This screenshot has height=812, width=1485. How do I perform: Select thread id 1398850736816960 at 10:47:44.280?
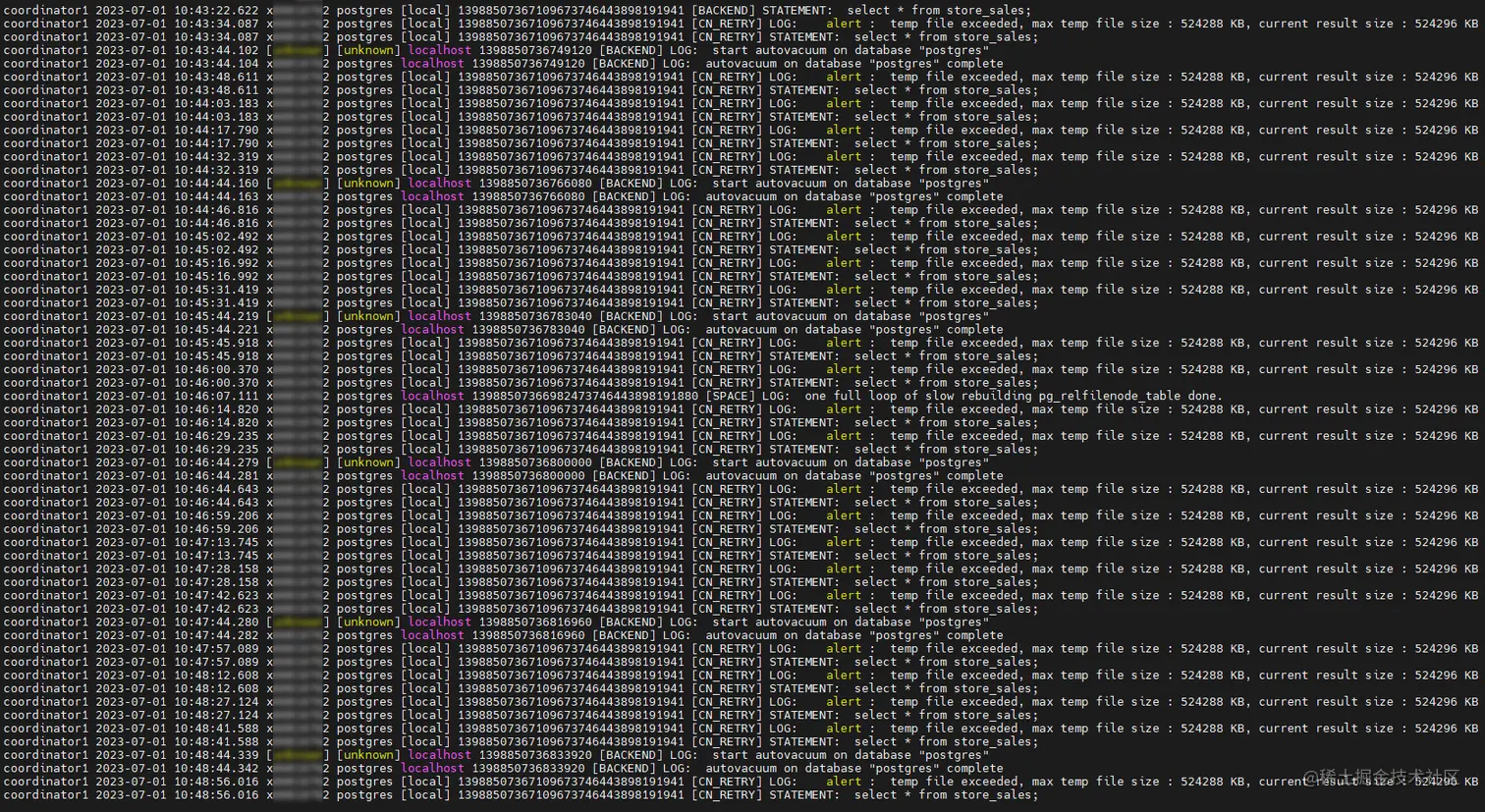click(535, 623)
